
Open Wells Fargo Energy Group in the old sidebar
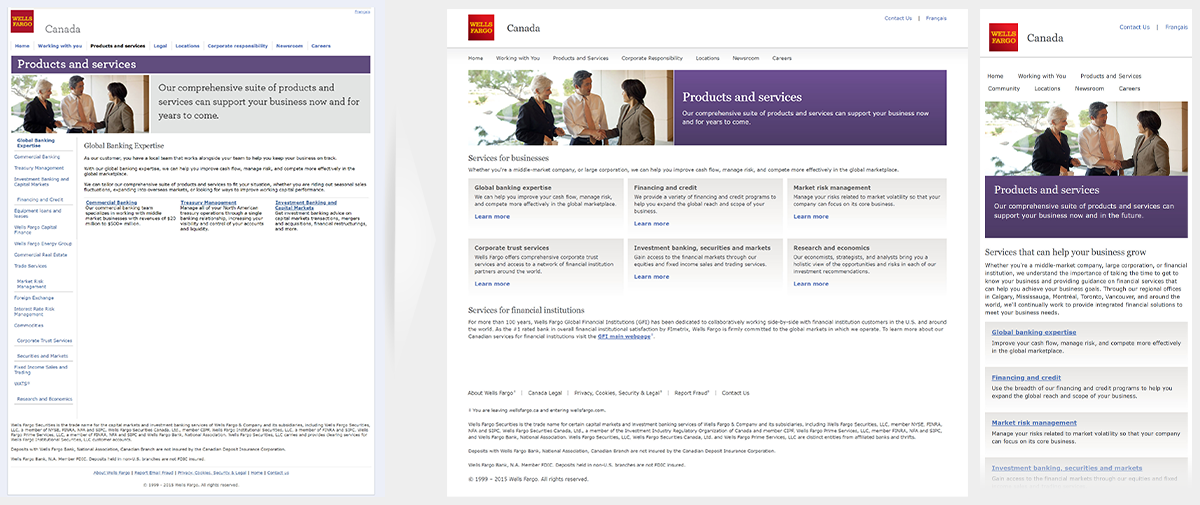pyautogui.click(x=43, y=243)
